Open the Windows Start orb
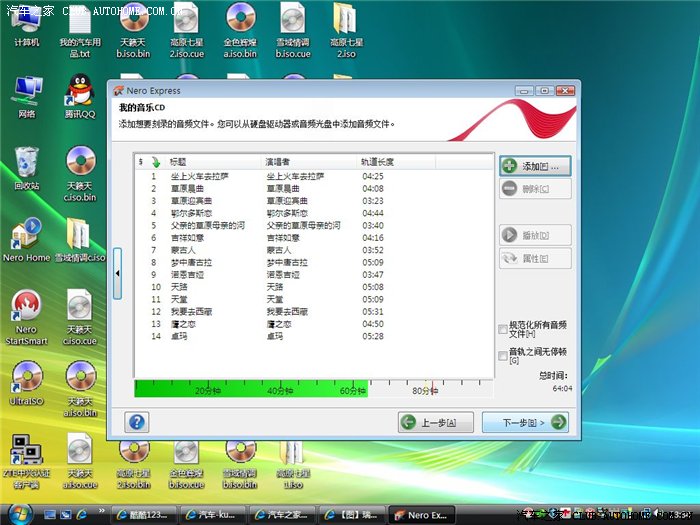 coord(20,514)
